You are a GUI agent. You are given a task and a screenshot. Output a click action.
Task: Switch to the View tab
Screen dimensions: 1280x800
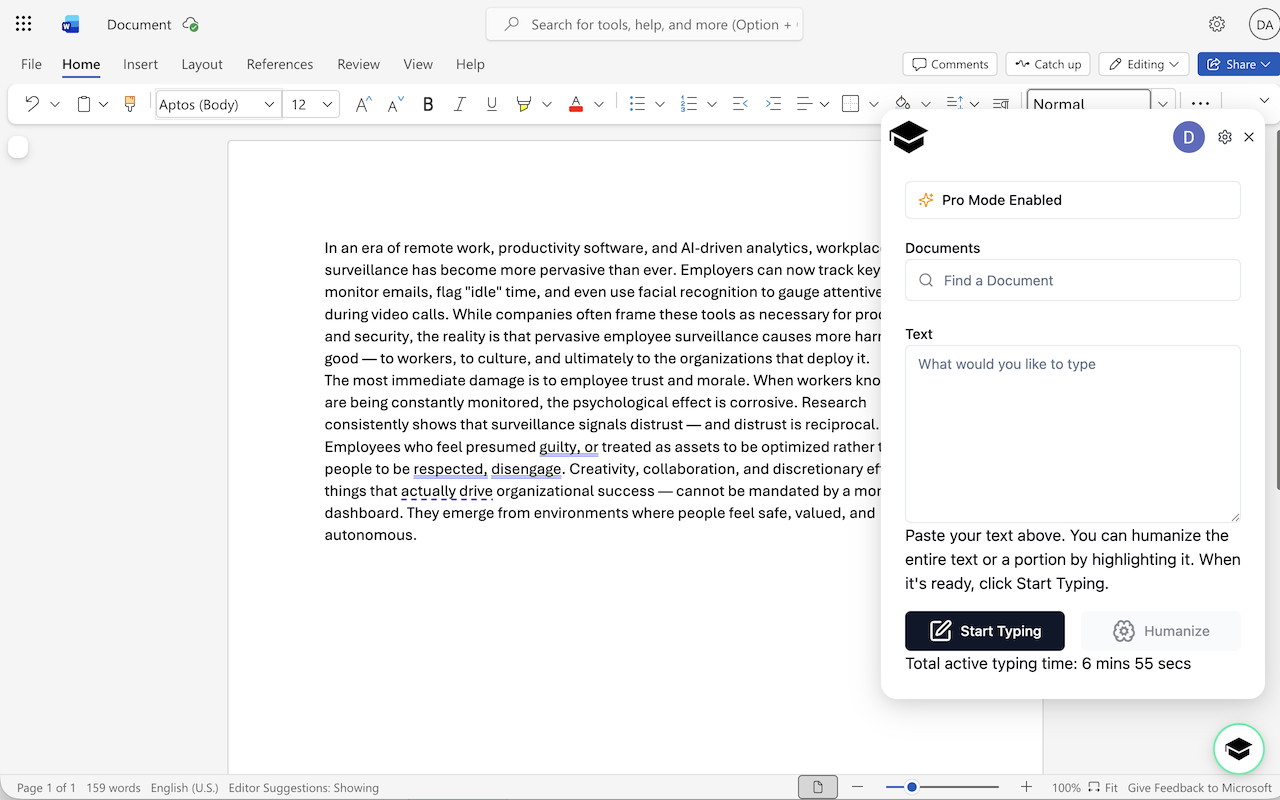[418, 64]
